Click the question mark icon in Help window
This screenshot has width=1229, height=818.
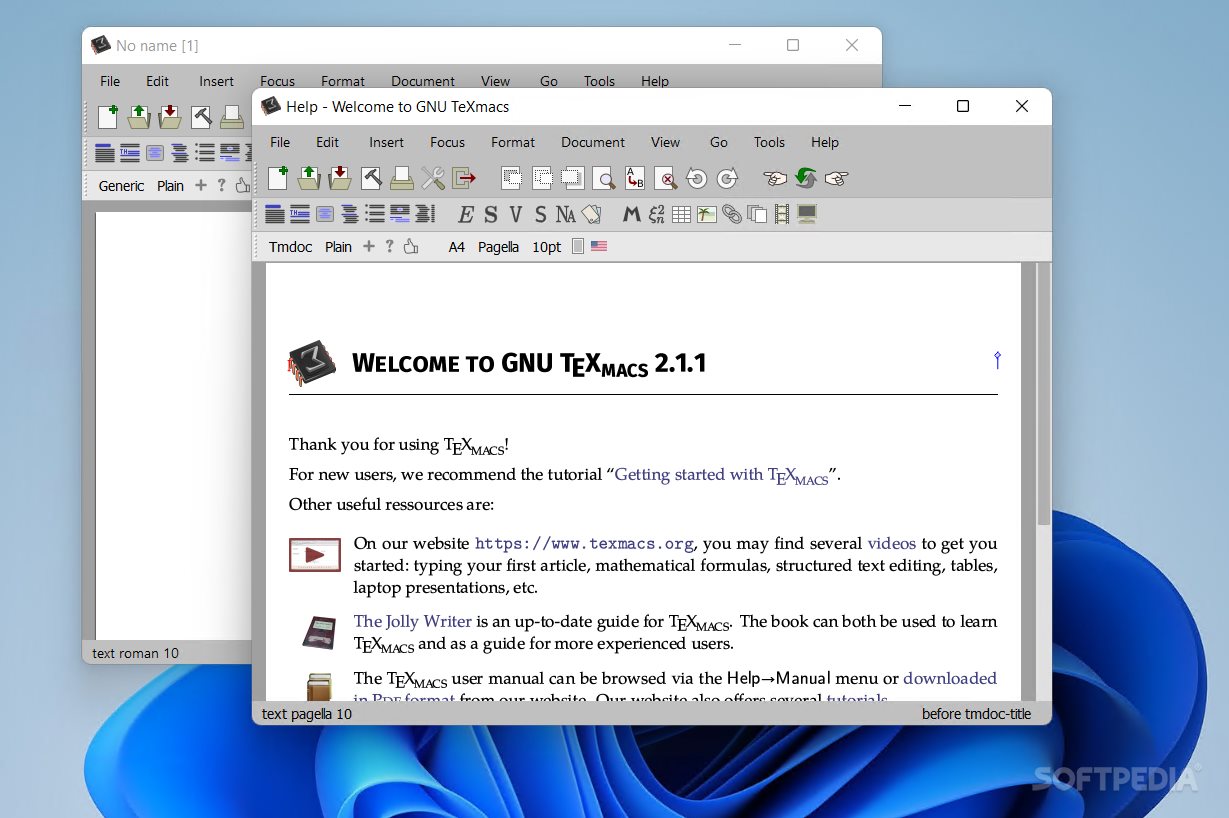coord(389,246)
